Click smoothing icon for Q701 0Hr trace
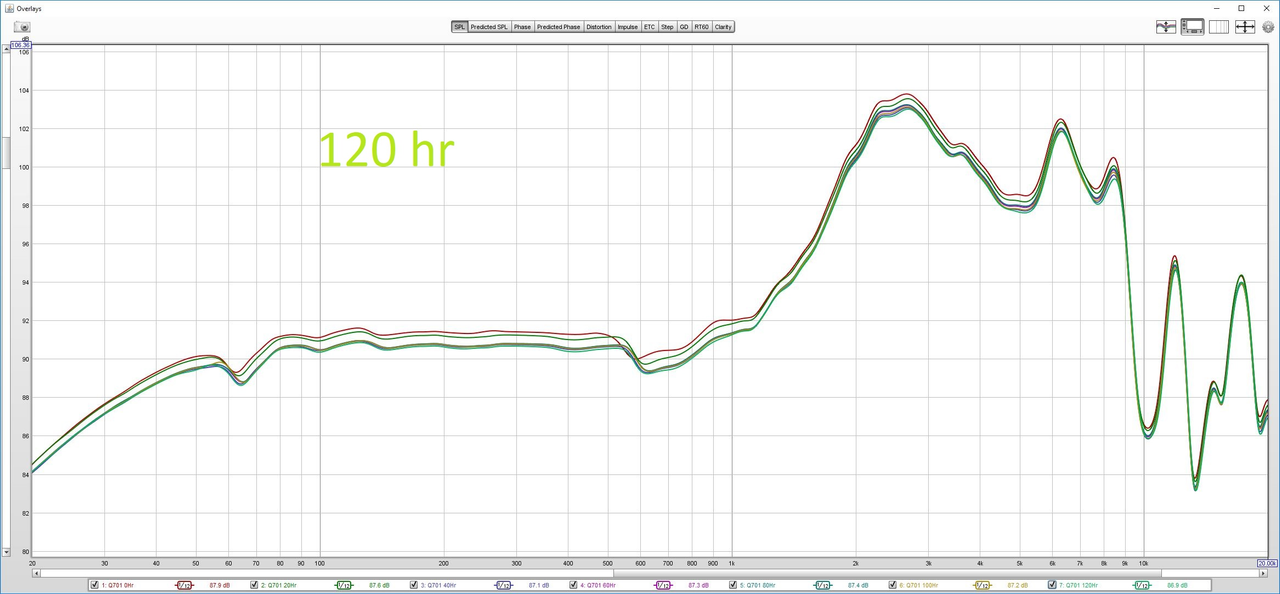 [184, 585]
